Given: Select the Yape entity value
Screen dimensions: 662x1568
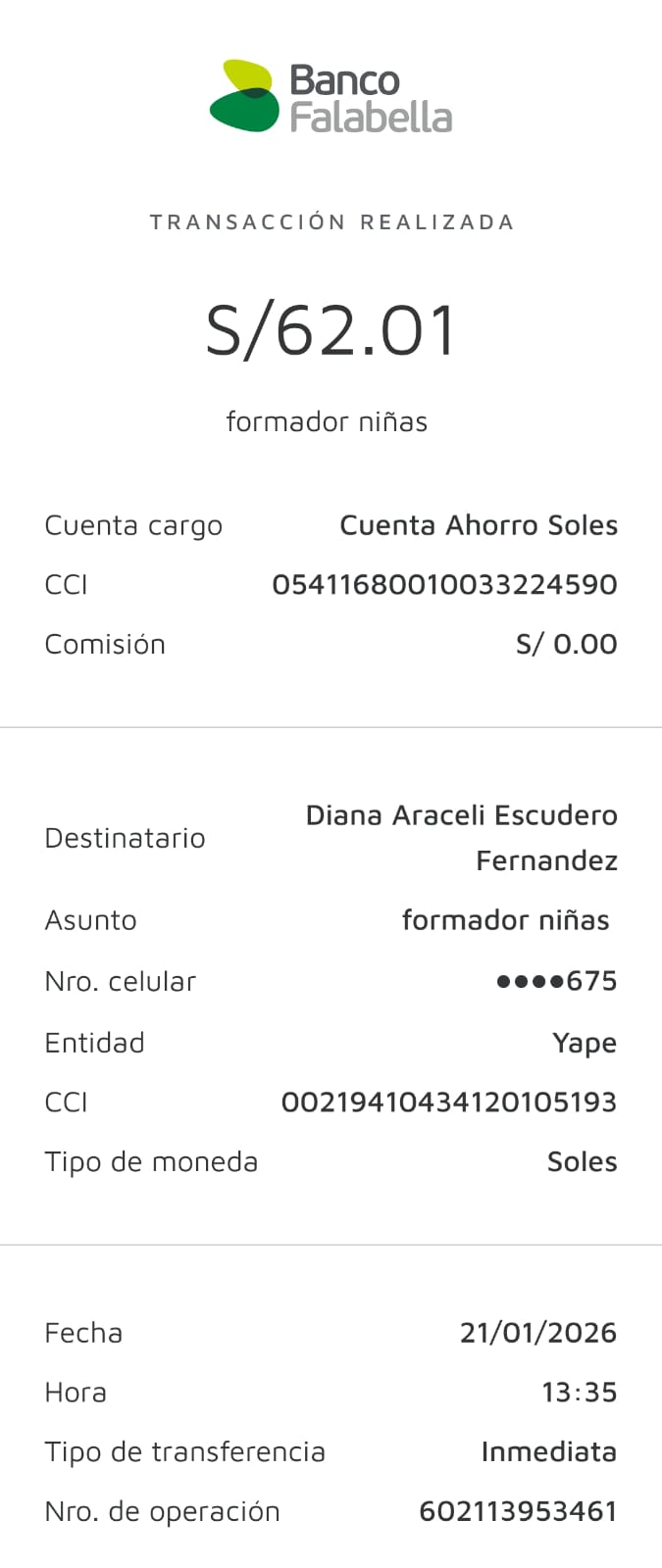Looking at the screenshot, I should pos(585,1043).
